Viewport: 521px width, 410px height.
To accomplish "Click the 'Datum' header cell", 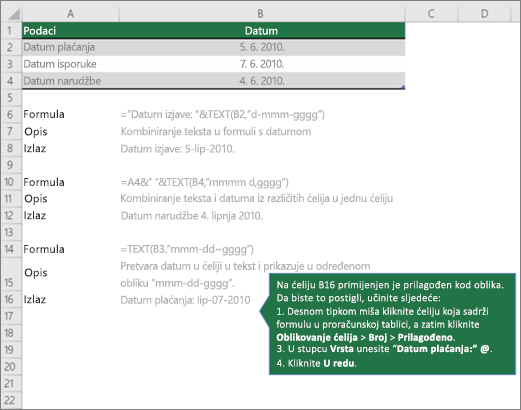I will (262, 31).
